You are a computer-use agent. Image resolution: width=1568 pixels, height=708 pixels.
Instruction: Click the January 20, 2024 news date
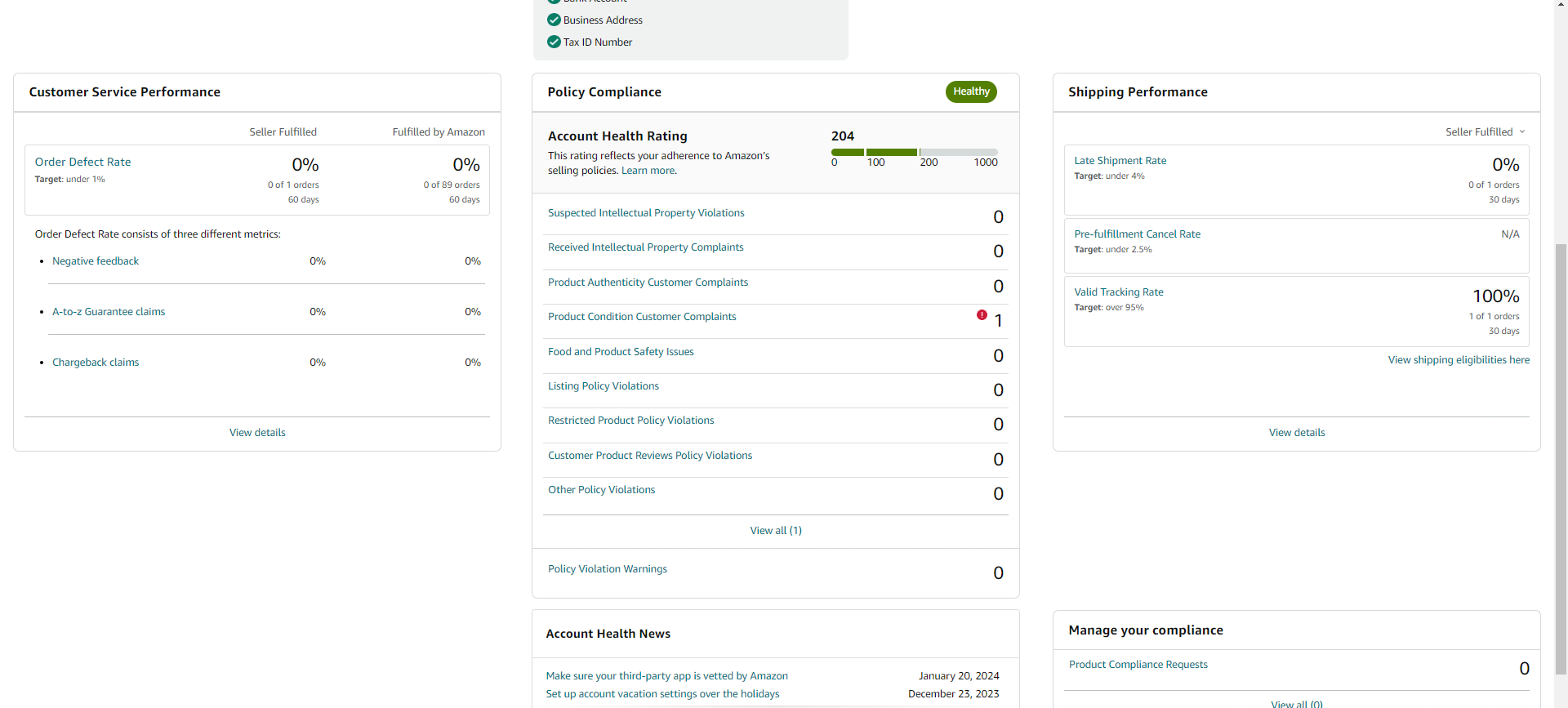(x=959, y=676)
